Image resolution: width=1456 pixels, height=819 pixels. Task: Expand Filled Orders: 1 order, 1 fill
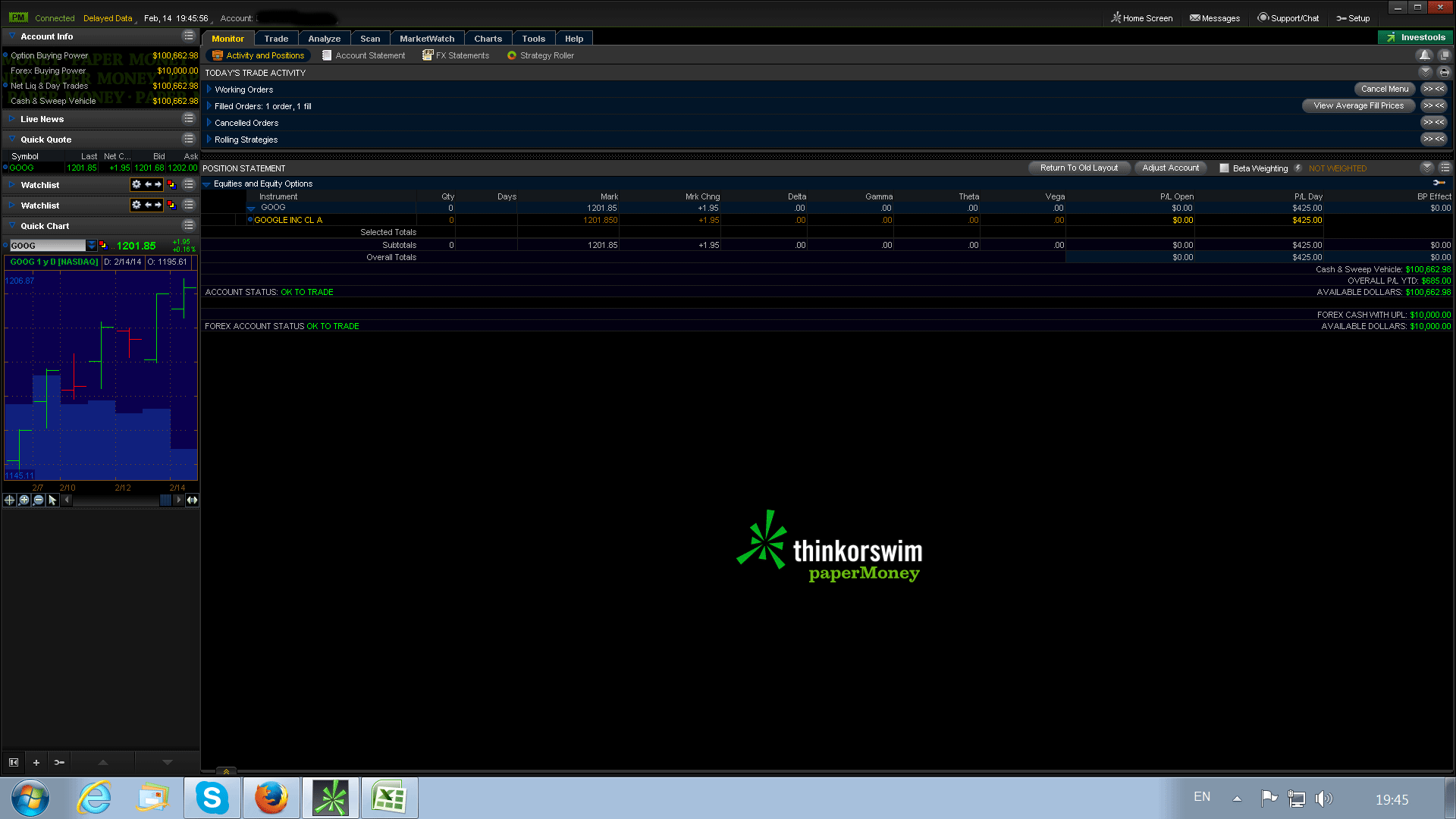209,106
